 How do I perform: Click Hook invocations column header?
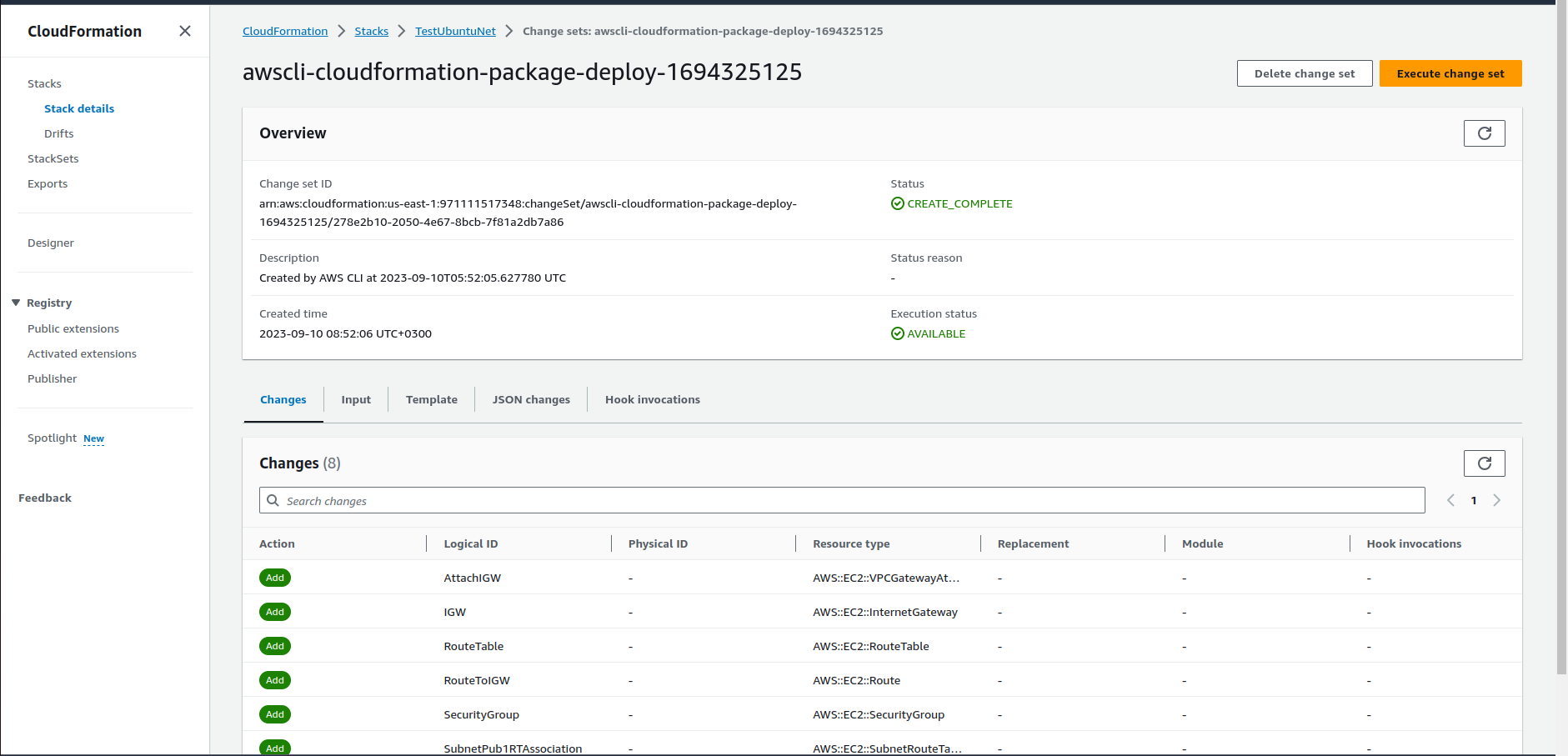(1414, 543)
